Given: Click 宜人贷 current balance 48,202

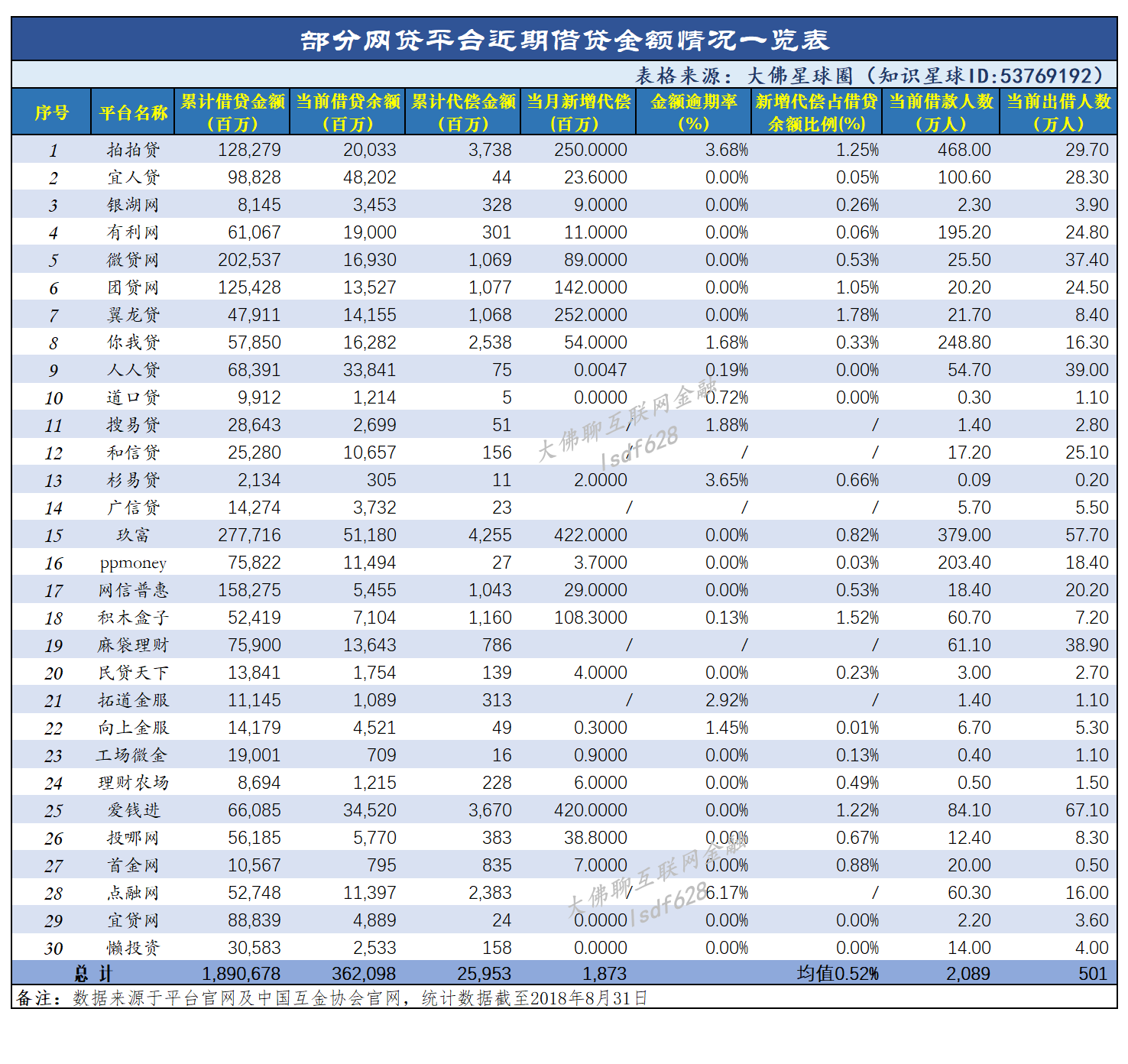Looking at the screenshot, I should point(369,177).
